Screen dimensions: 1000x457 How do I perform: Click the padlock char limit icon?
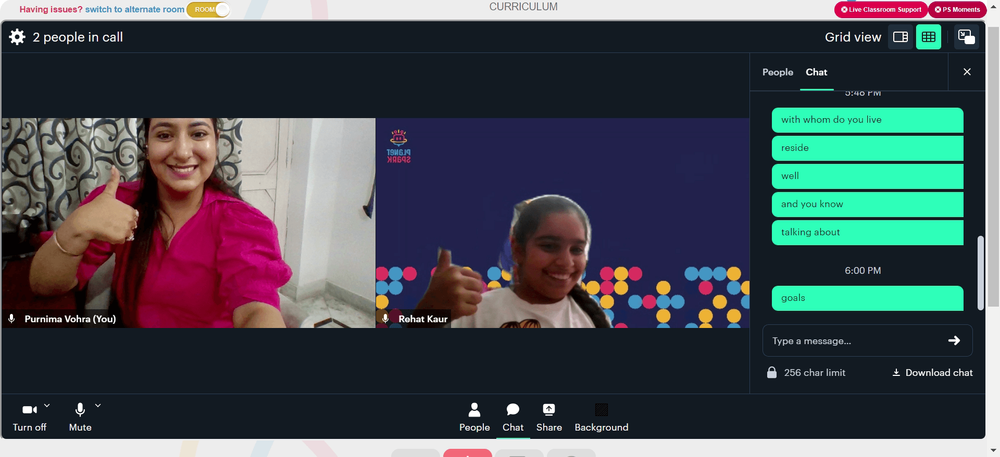pyautogui.click(x=772, y=372)
